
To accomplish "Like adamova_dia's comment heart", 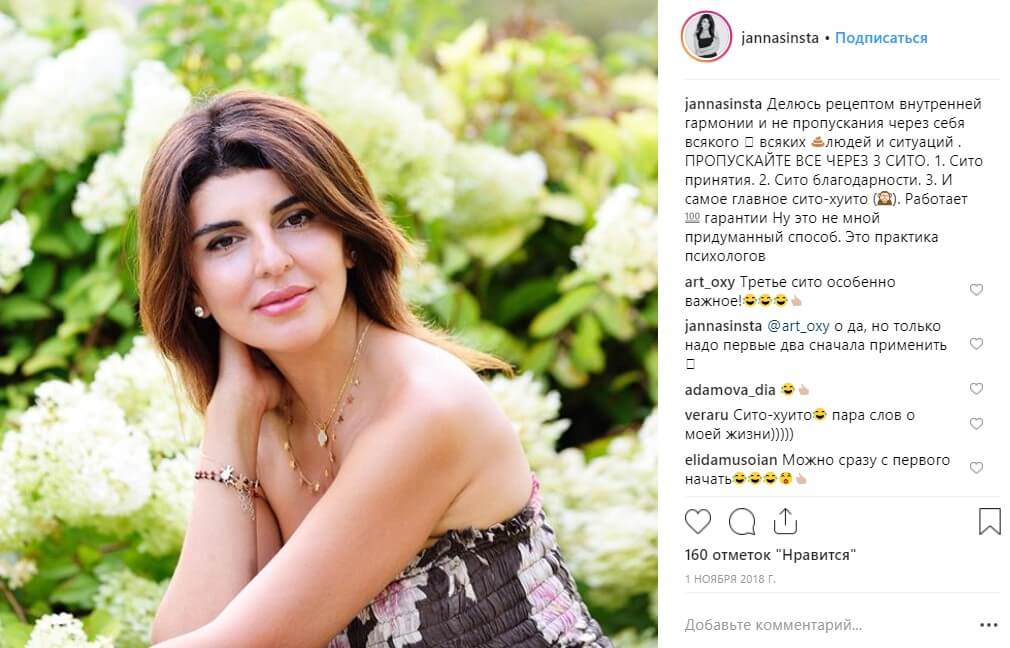I will [x=977, y=388].
